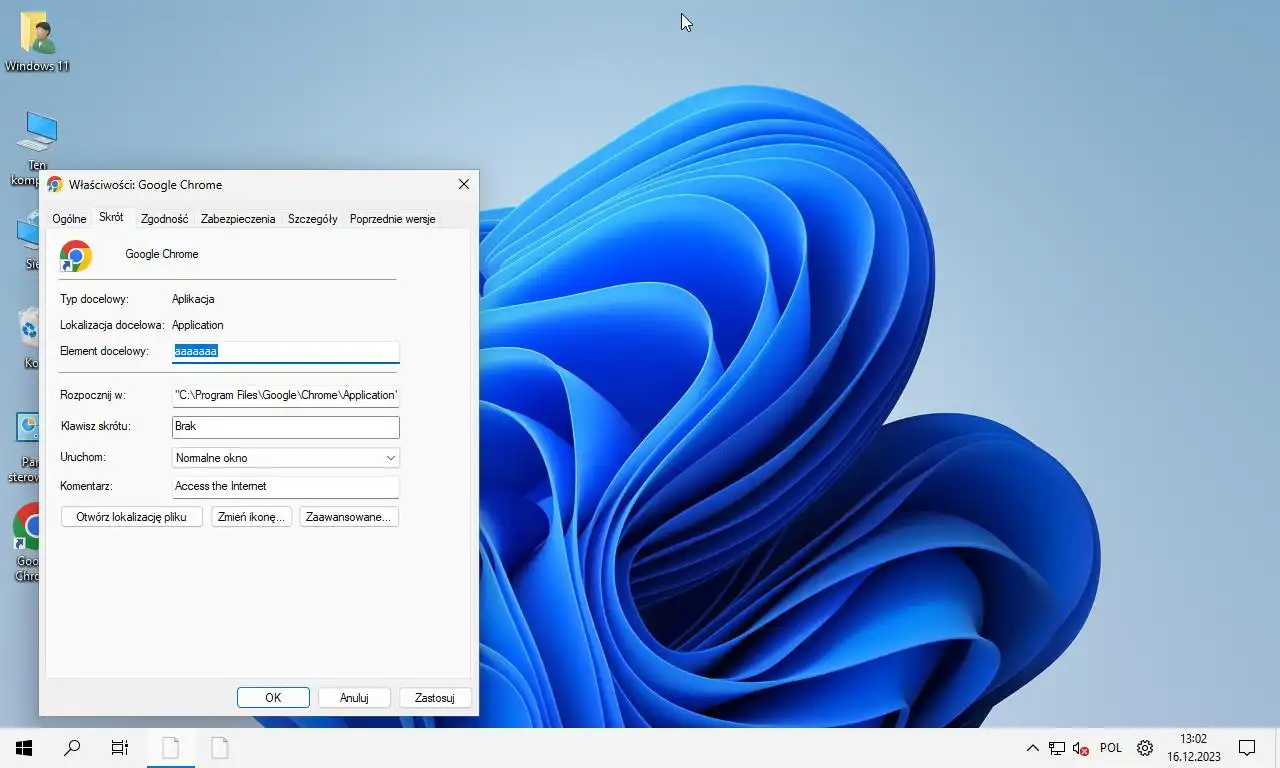Open the clock showing 13:02
Image resolution: width=1280 pixels, height=768 pixels.
coord(1194,747)
